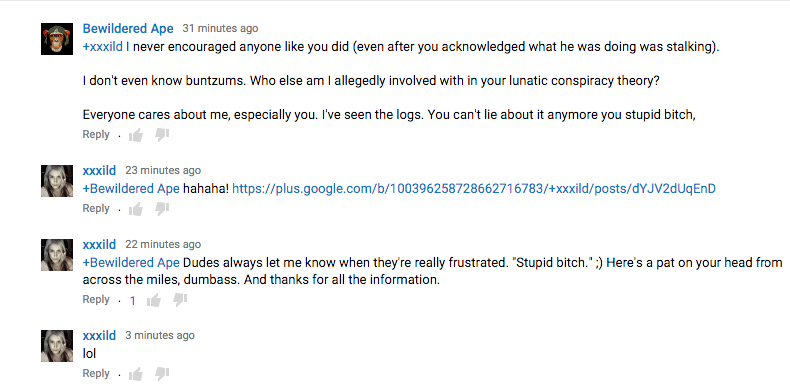
Task: Reply to the 'lol' comment
Action: pos(96,373)
